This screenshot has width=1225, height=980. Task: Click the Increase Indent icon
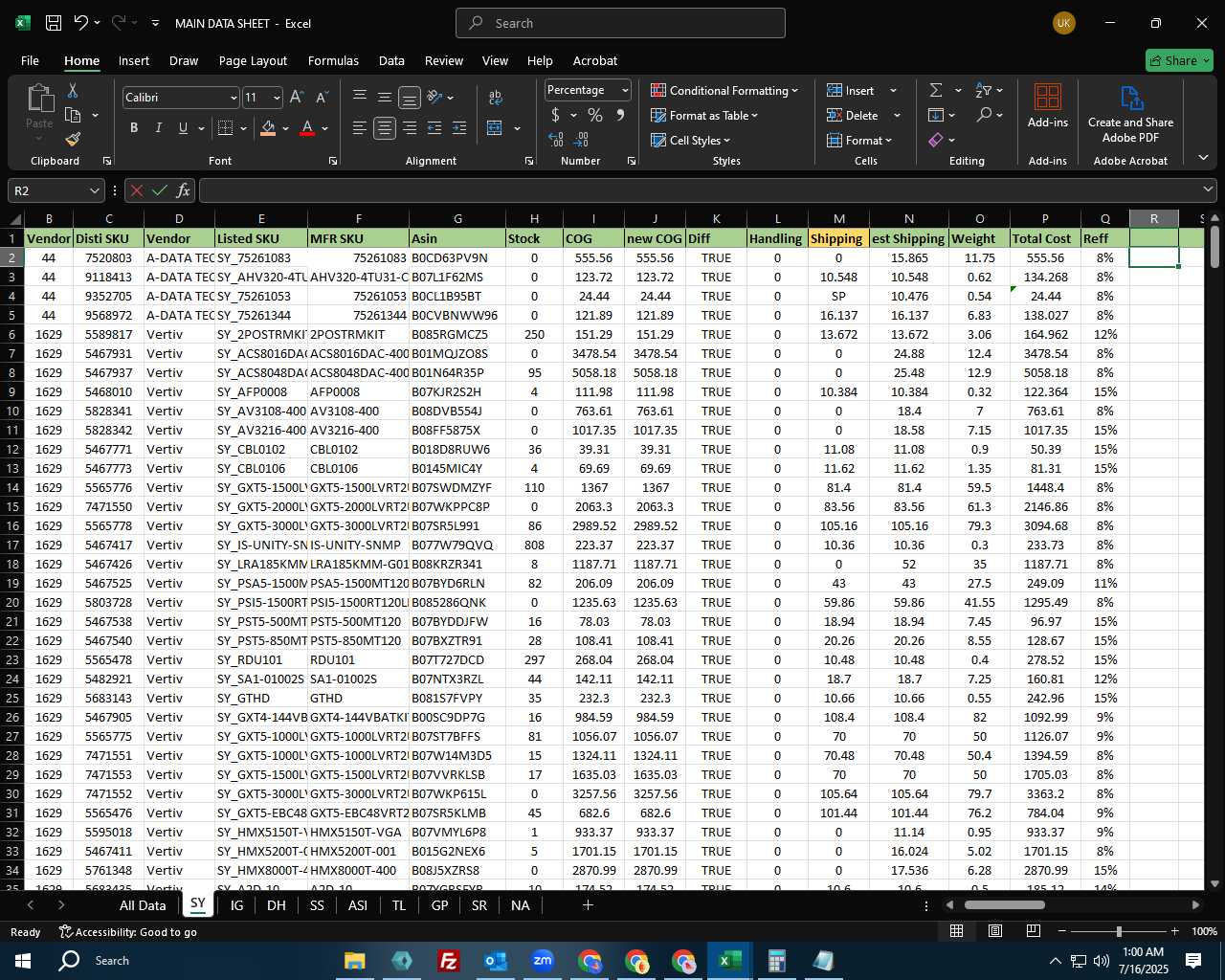459,128
